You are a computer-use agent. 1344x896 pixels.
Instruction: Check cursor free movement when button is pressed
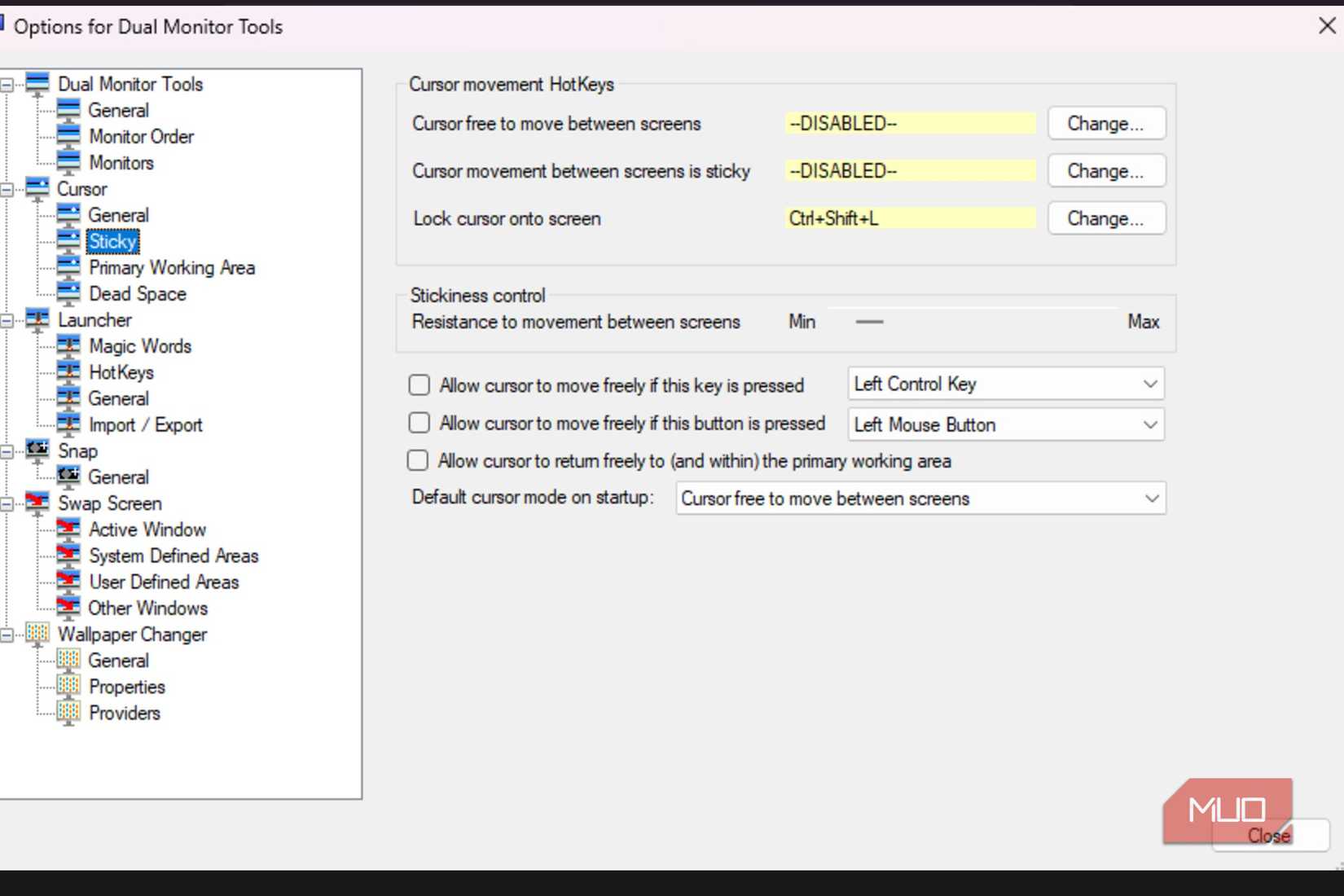coord(419,423)
